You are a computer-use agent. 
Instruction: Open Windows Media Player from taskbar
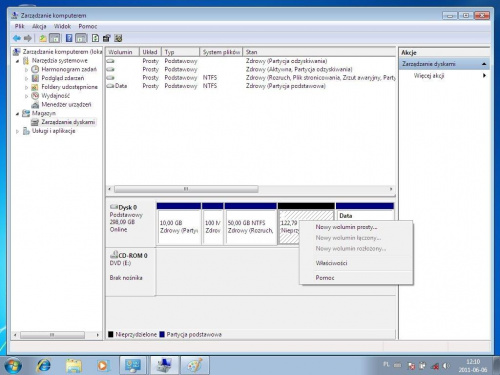click(103, 365)
